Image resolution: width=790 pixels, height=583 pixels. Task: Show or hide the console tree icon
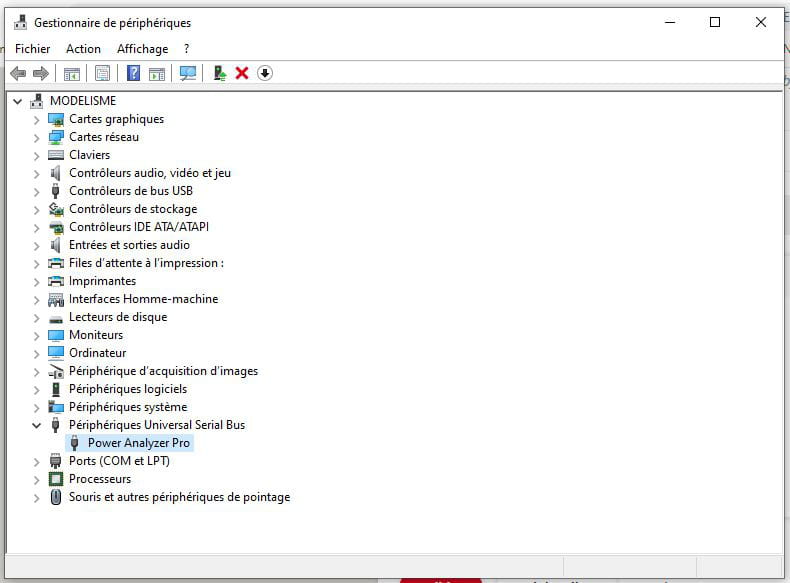[72, 74]
